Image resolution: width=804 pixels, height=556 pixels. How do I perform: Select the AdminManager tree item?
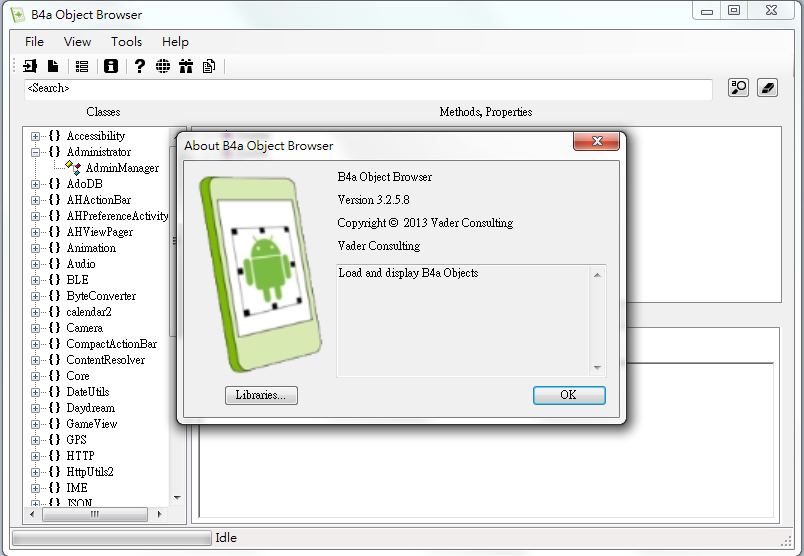tap(122, 168)
